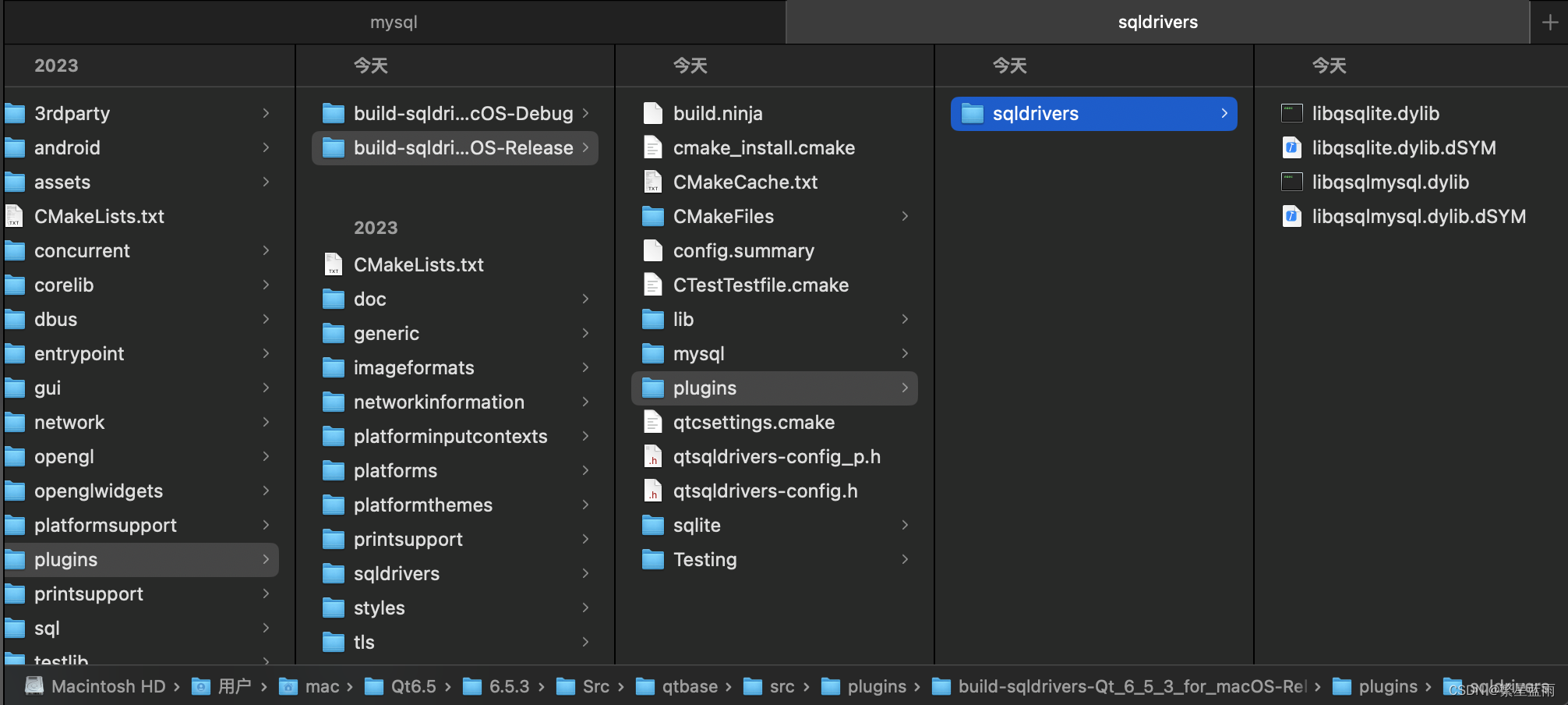Expand the plugins folder chevron in first column
1568x705 pixels.
(265, 559)
